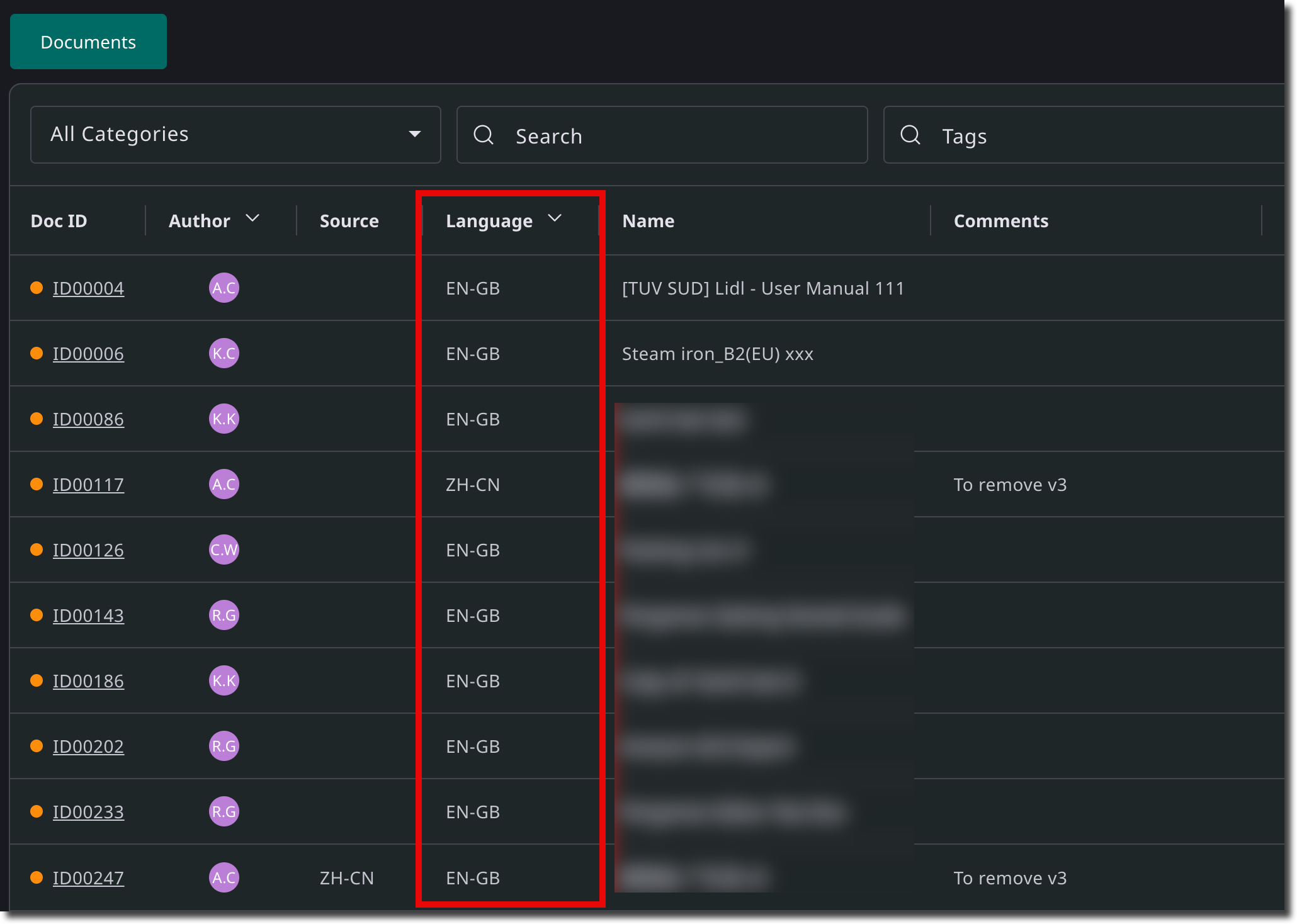Click the R.G author avatar for ID00233
The height and width of the screenshot is (924, 1297).
tap(224, 811)
